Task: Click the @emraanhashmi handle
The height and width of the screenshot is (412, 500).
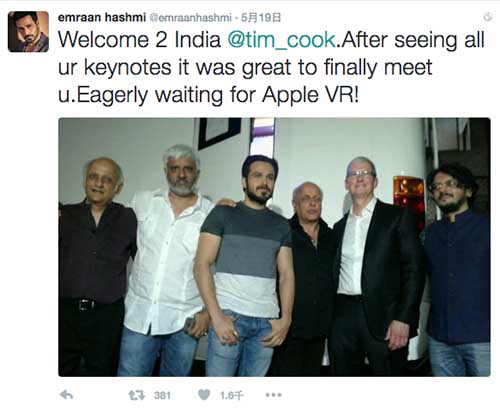Action: click(190, 17)
